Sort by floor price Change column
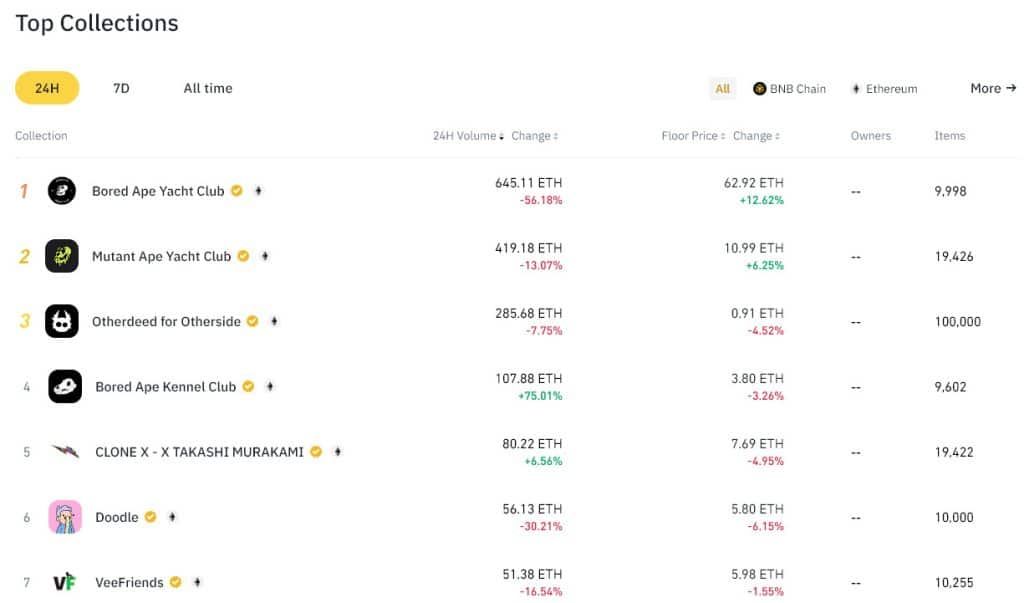 756,136
